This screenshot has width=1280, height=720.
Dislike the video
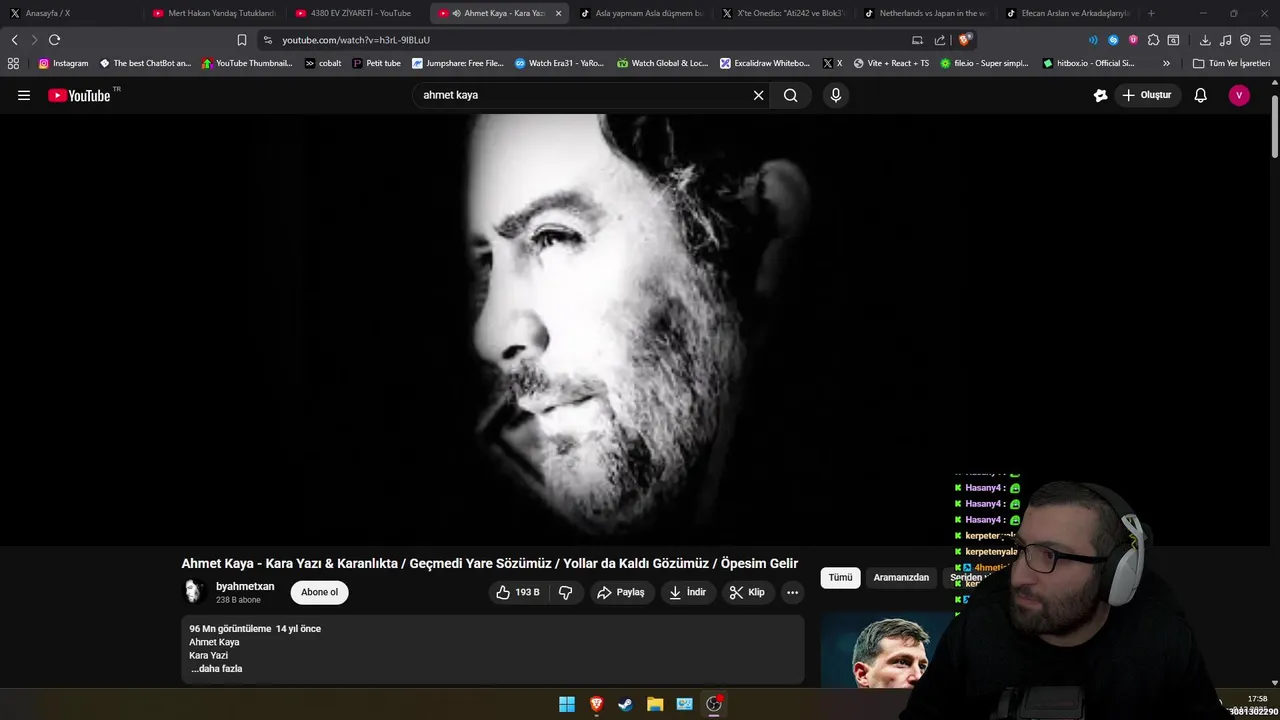[x=565, y=592]
